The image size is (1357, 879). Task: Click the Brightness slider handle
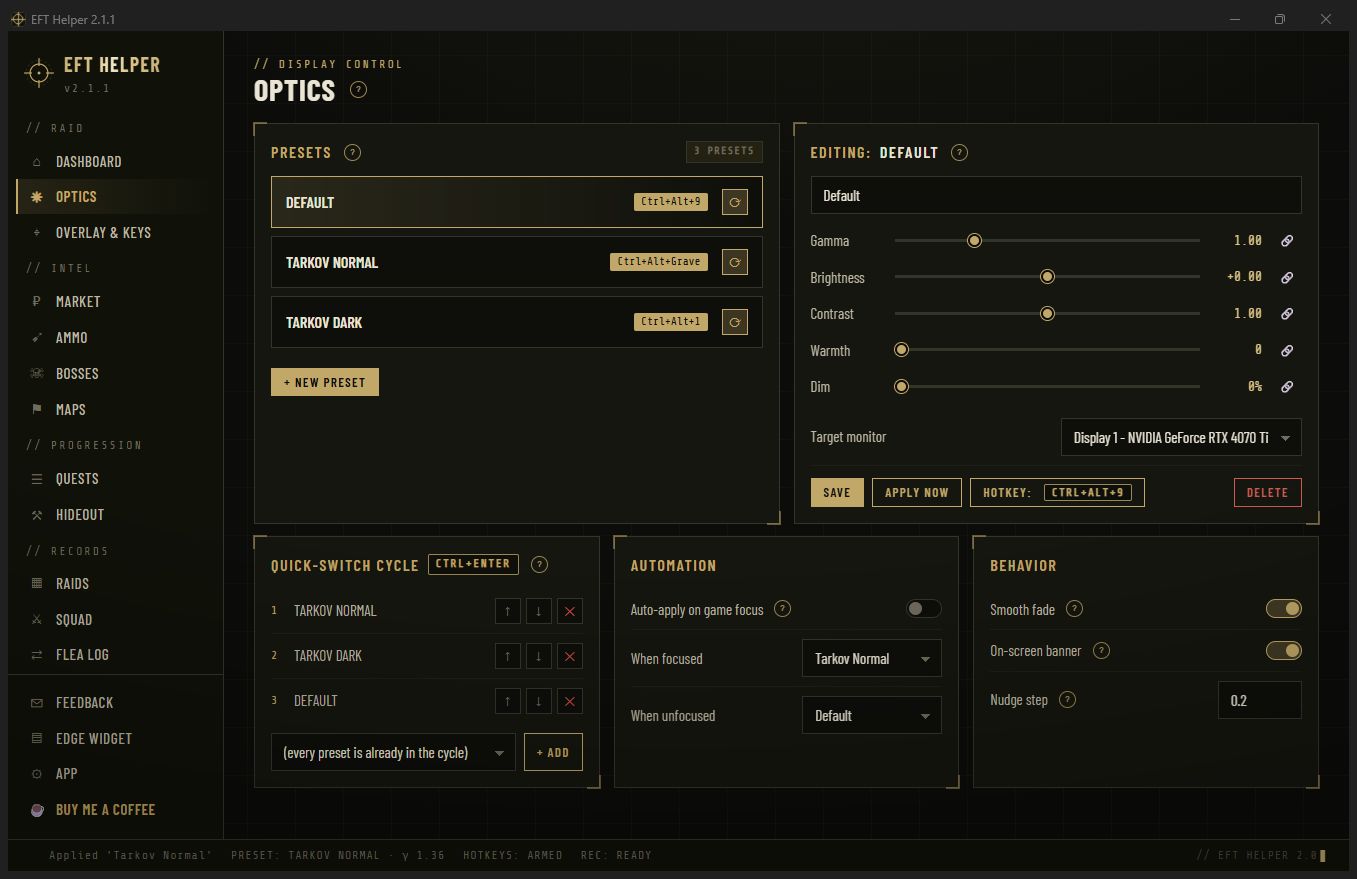(x=1047, y=277)
